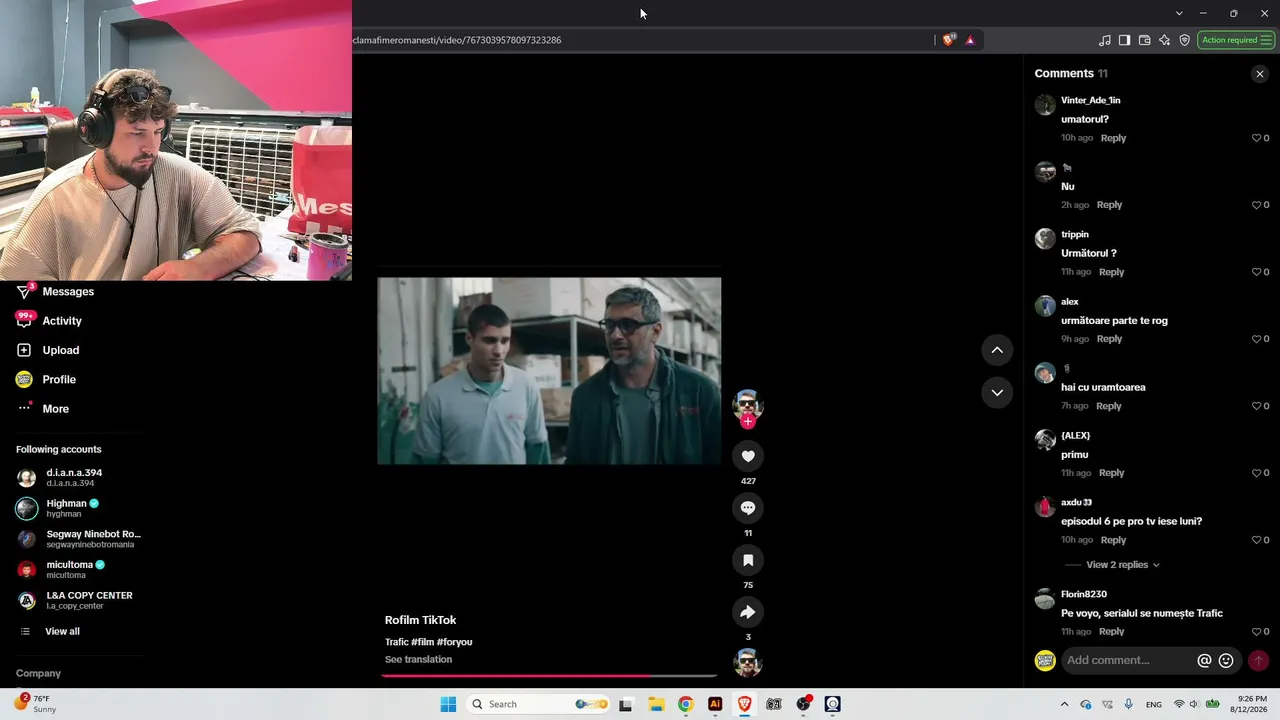Open the video comments bubble icon
The height and width of the screenshot is (720, 1280).
pos(747,508)
